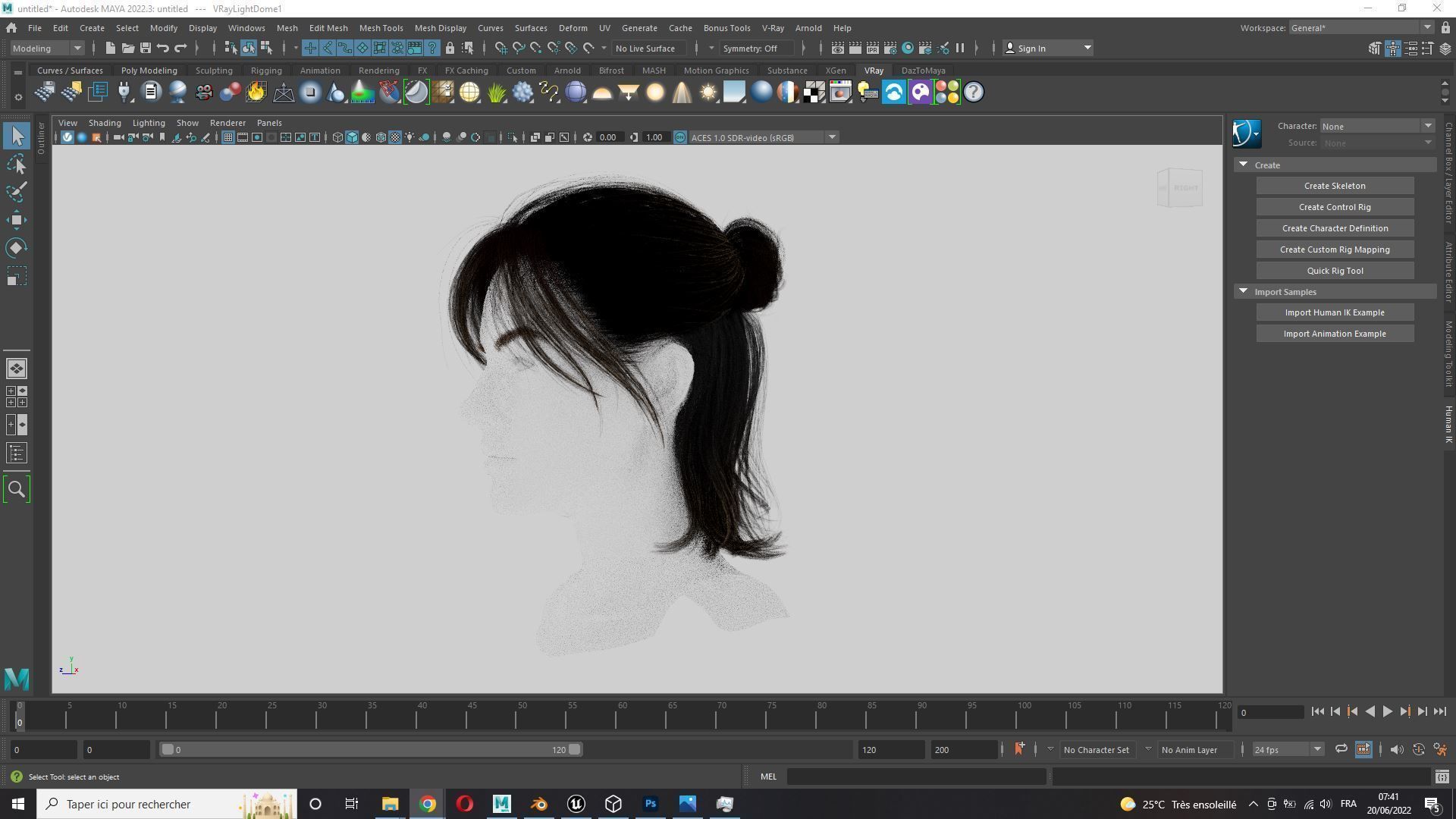Open the V-Ray menu in menu bar

click(x=773, y=28)
